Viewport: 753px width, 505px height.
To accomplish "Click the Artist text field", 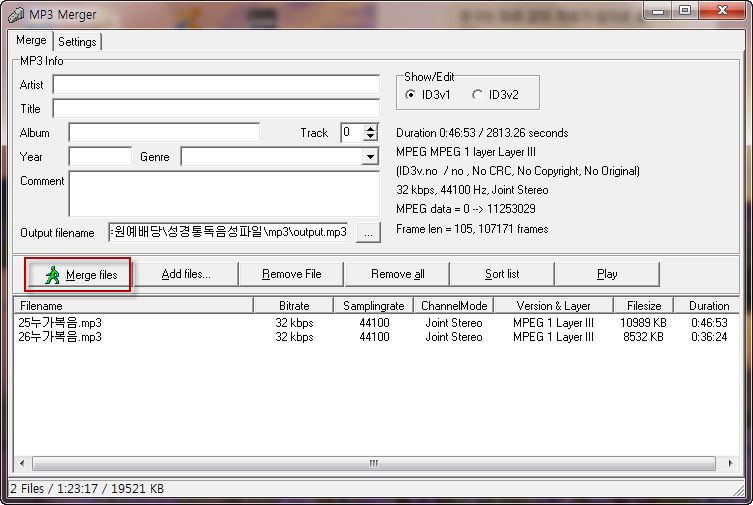I will 216,85.
